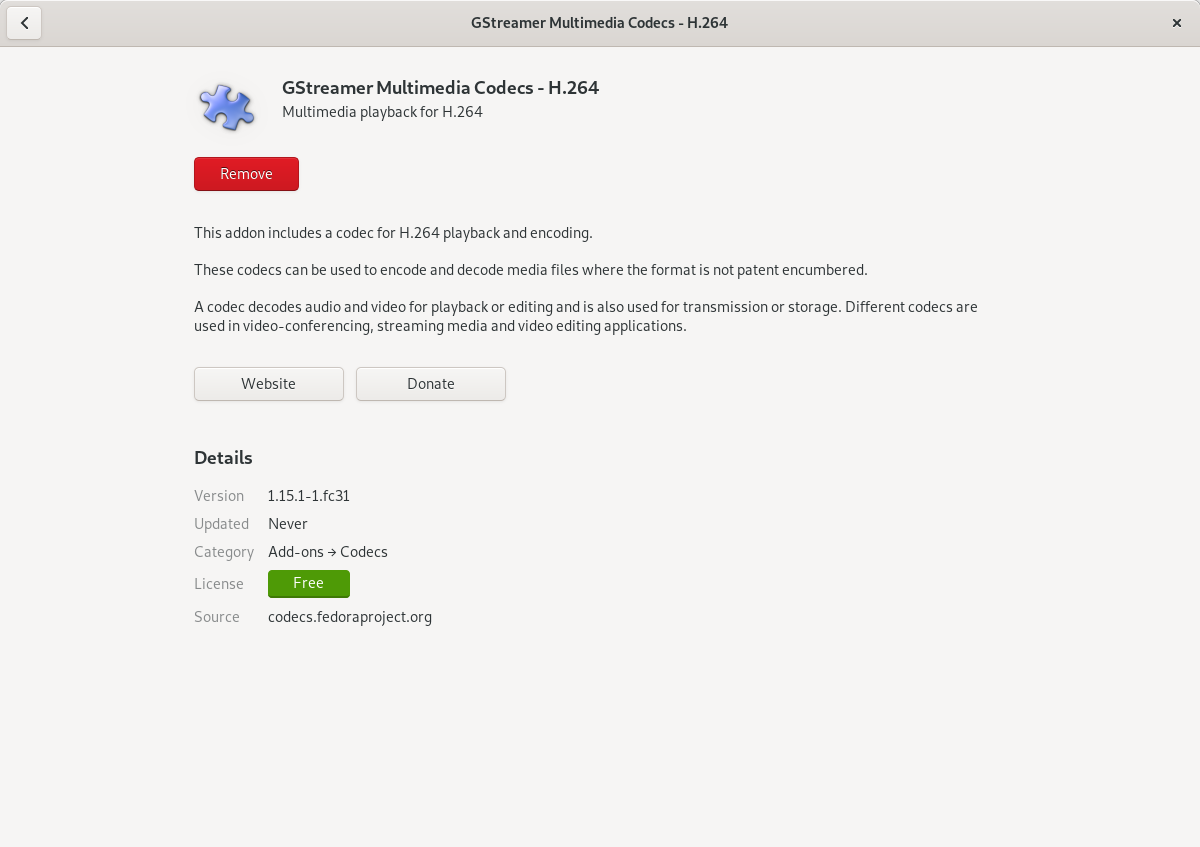This screenshot has height=847, width=1200.
Task: Click the Updated value 'Never'
Action: pos(288,524)
